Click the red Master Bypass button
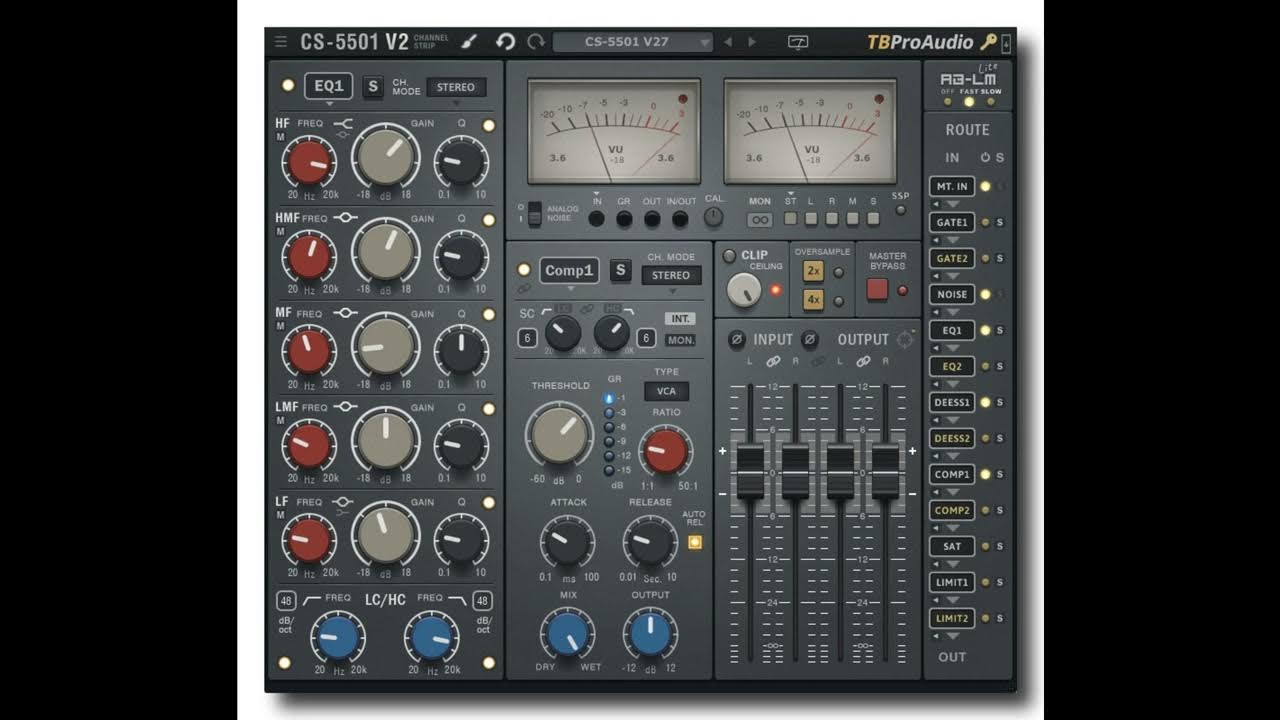The image size is (1280, 720). (x=877, y=290)
